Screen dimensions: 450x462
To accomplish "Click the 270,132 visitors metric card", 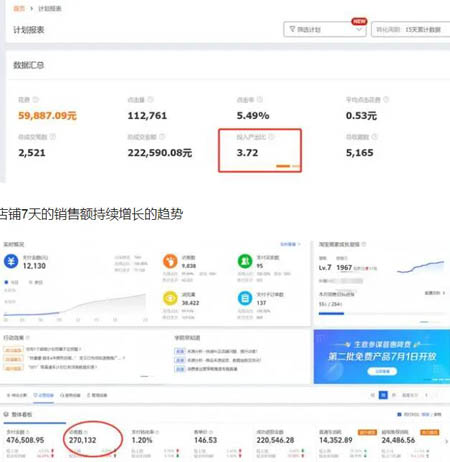I will pos(93,443).
